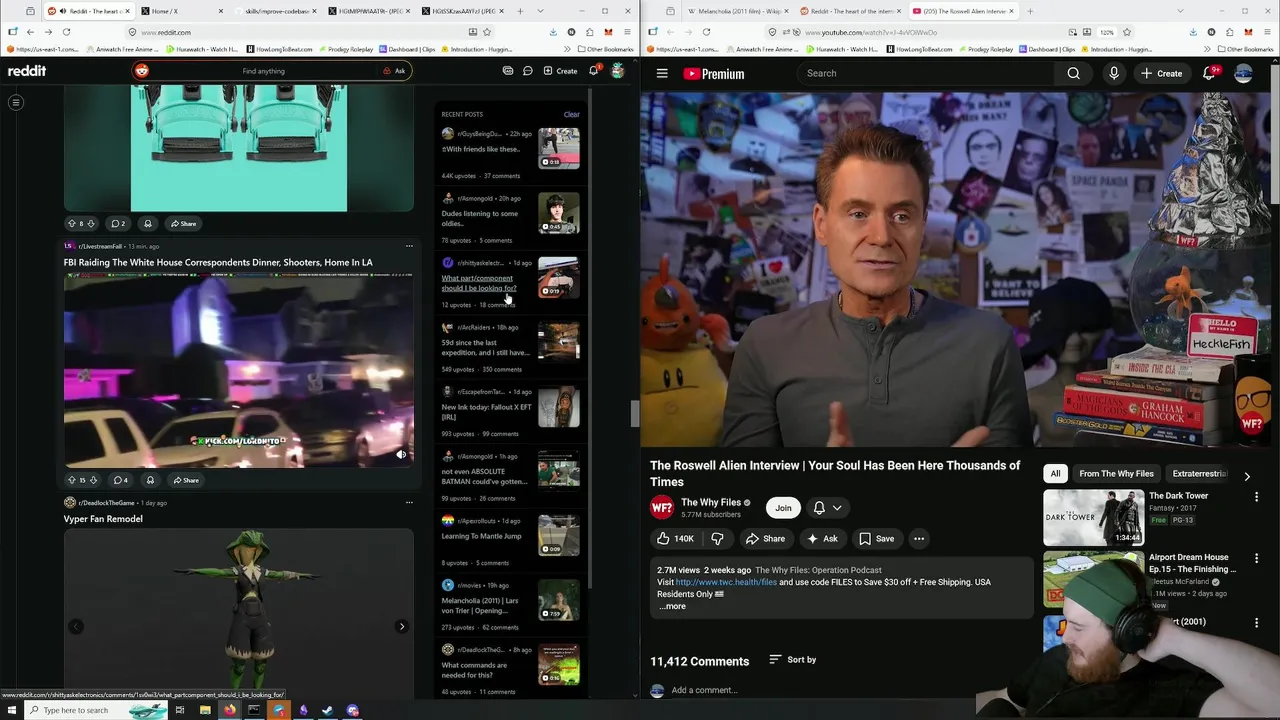
Task: Share the YouTube video
Action: click(765, 538)
